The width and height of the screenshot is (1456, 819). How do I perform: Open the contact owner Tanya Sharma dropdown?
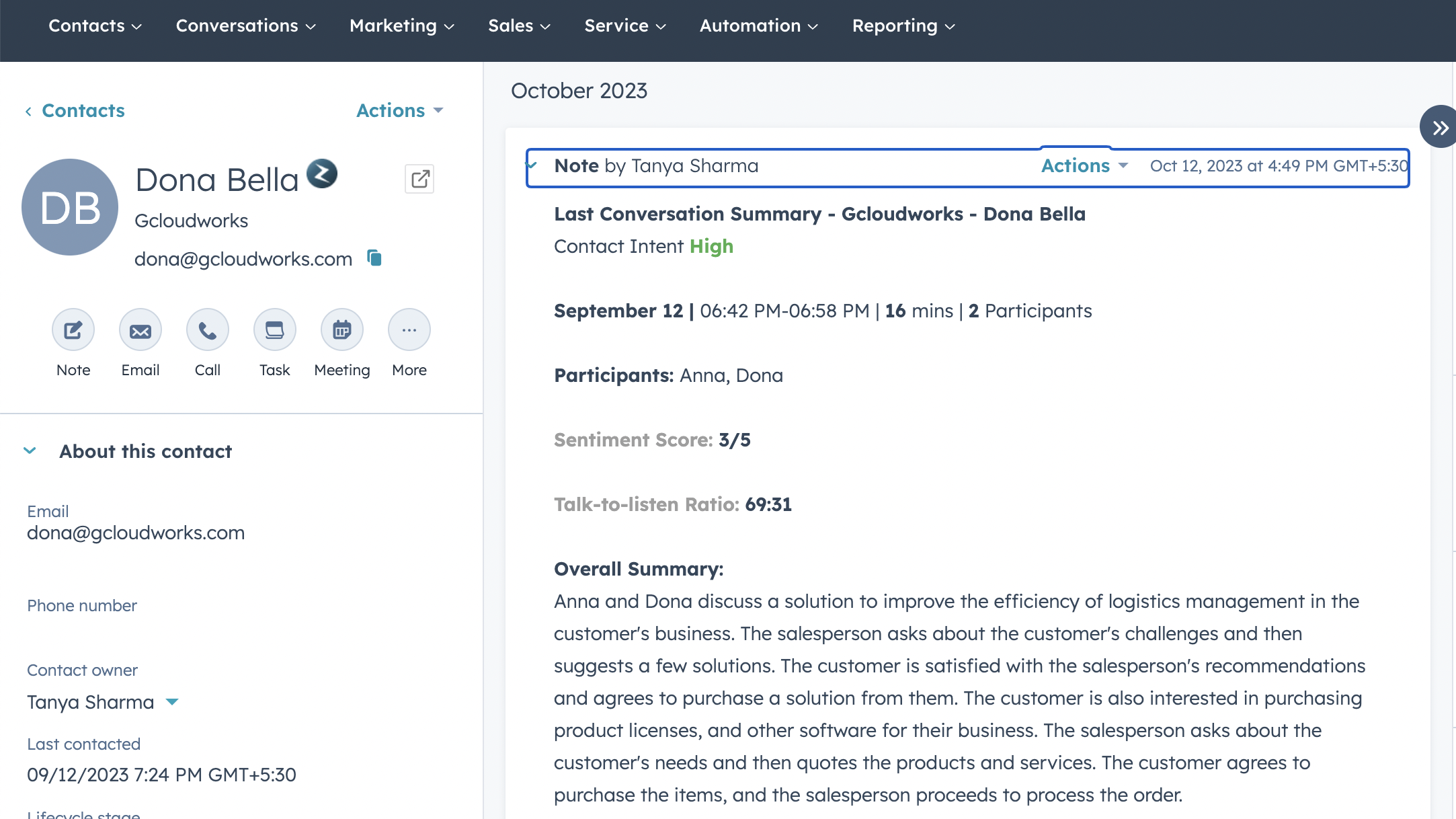(172, 702)
